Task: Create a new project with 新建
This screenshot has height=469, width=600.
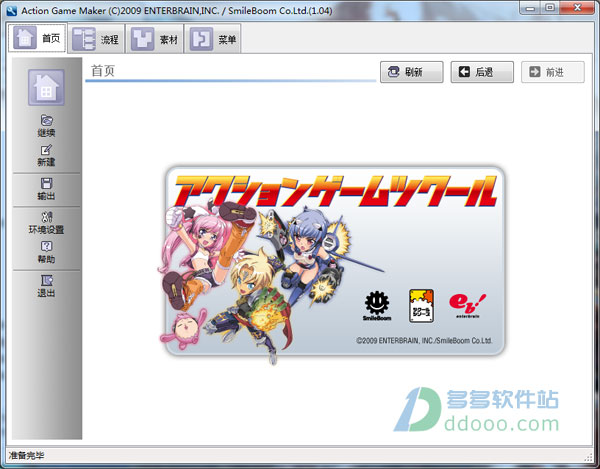Action: pos(46,155)
